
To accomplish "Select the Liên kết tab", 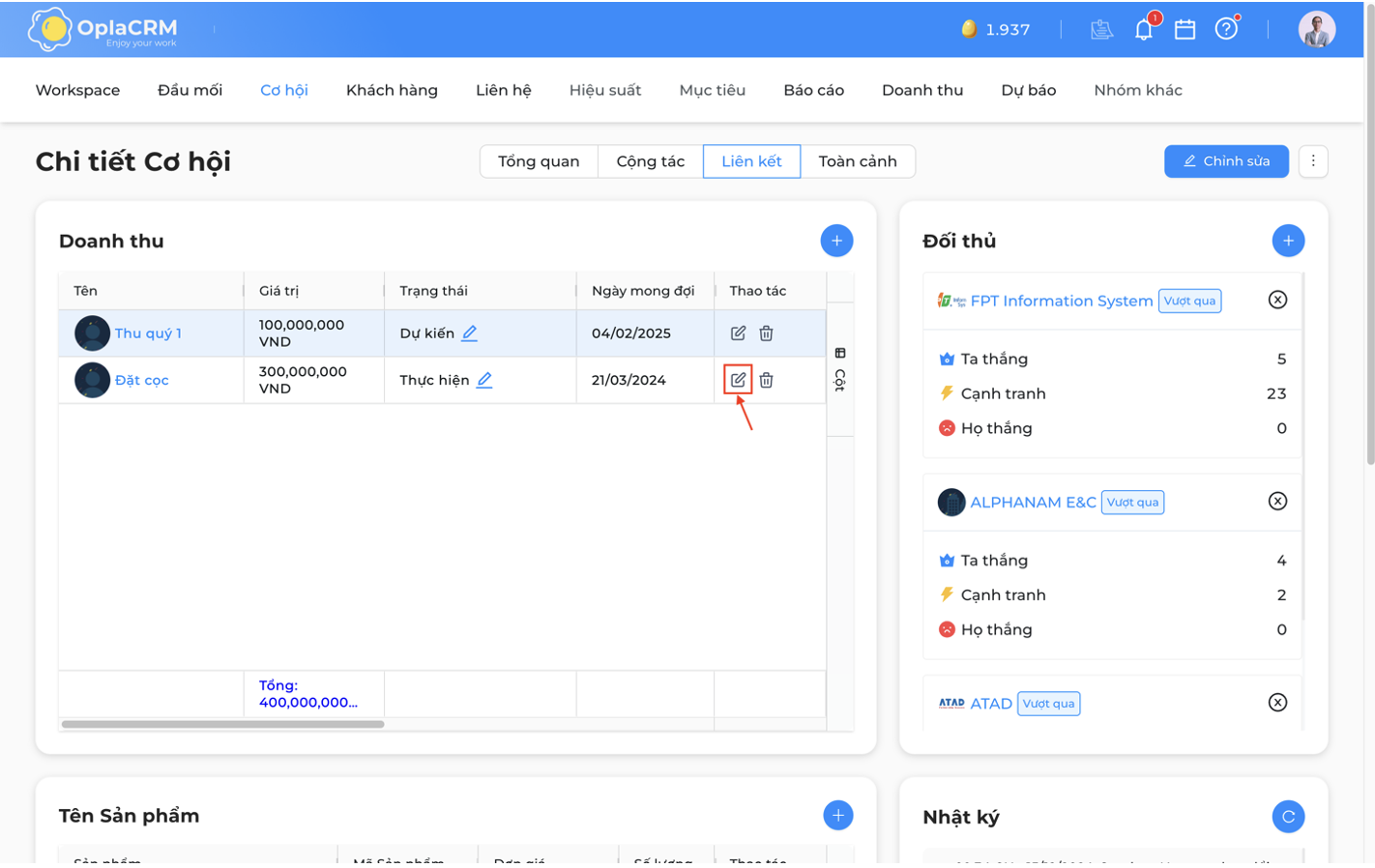I will [751, 161].
